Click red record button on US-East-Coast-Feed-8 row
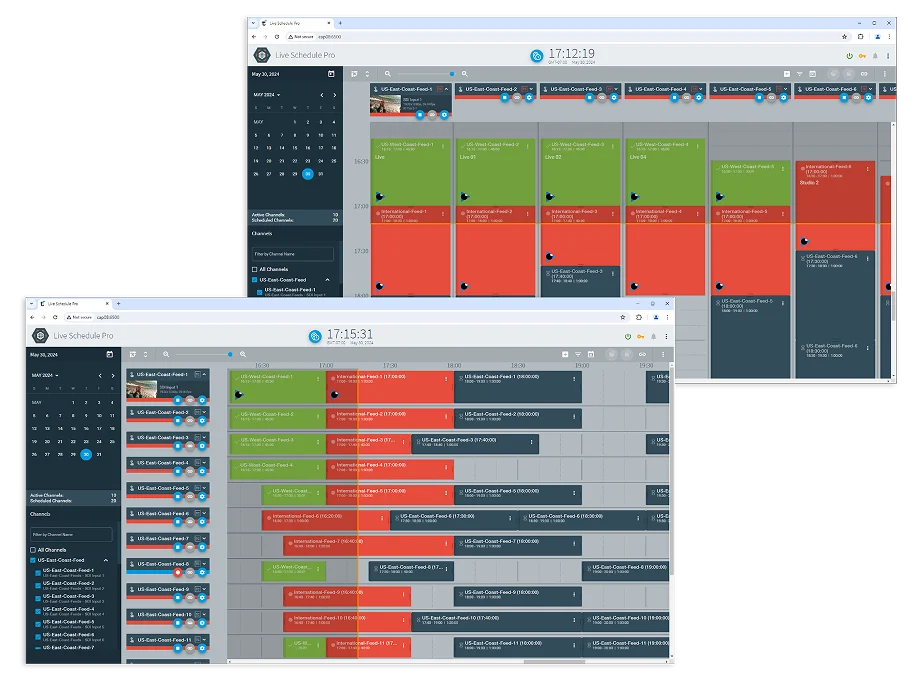 (x=178, y=572)
